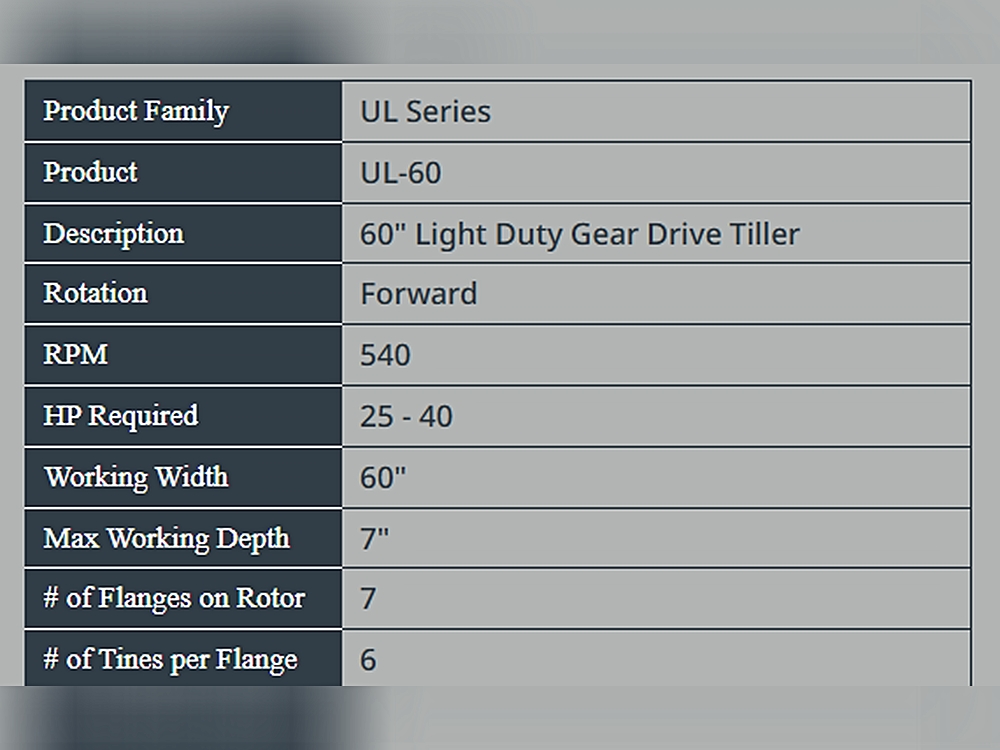Click the UL-60 product value
The height and width of the screenshot is (750, 1000).
point(400,173)
